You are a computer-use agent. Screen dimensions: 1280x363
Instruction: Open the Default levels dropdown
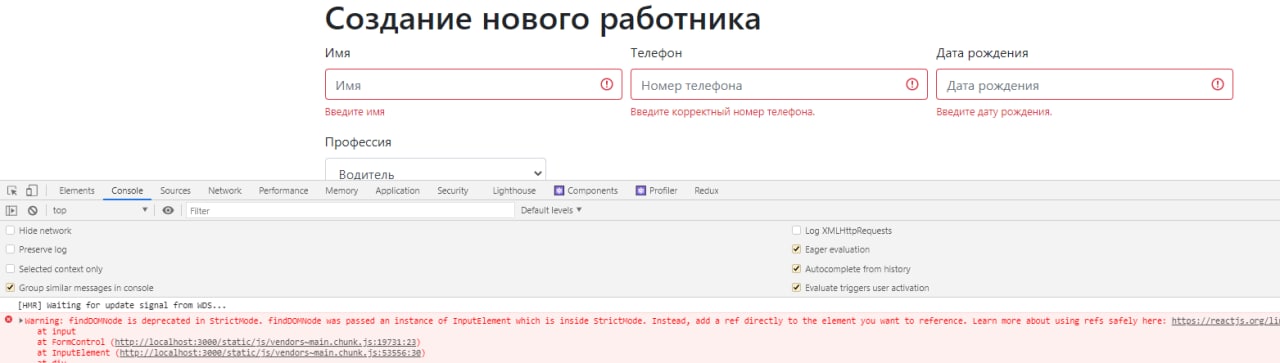point(551,211)
